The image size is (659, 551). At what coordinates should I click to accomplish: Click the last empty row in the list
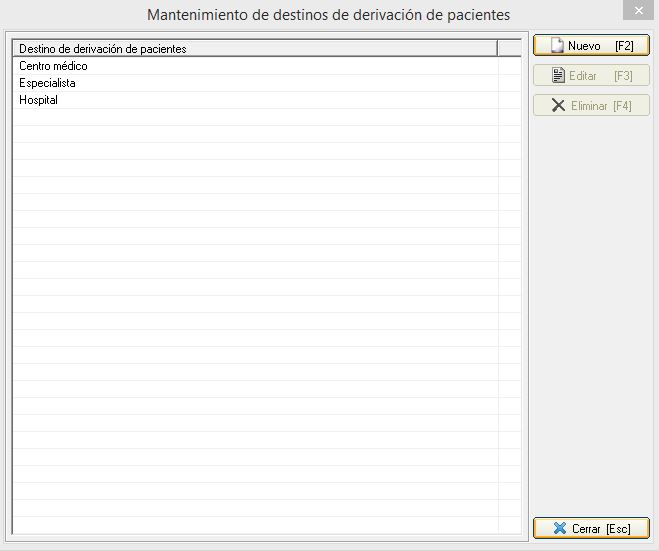click(x=254, y=523)
